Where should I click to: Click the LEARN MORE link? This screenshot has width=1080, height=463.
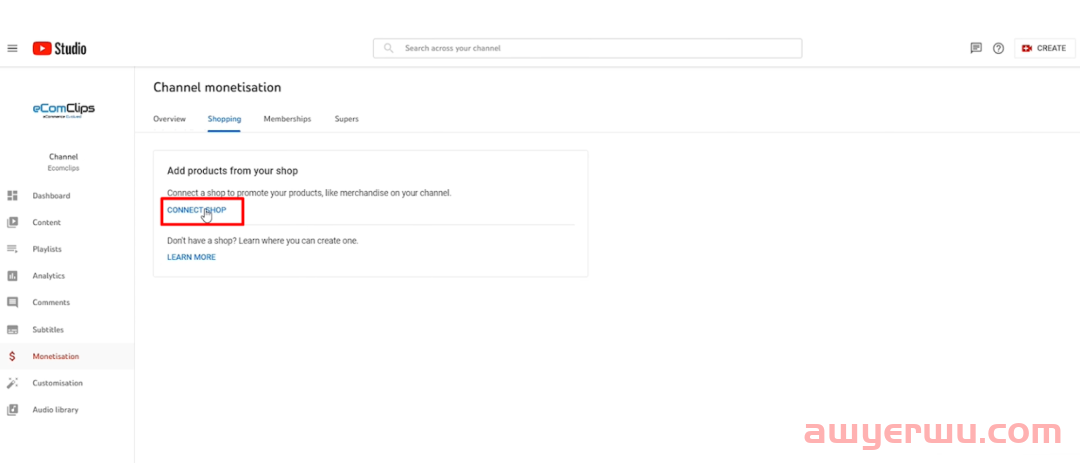point(191,257)
